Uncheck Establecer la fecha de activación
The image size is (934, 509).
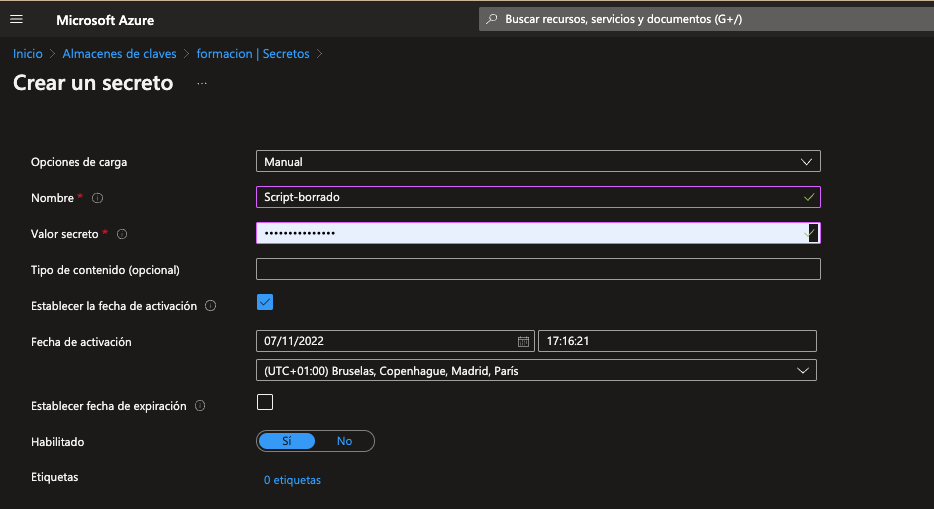tap(265, 303)
